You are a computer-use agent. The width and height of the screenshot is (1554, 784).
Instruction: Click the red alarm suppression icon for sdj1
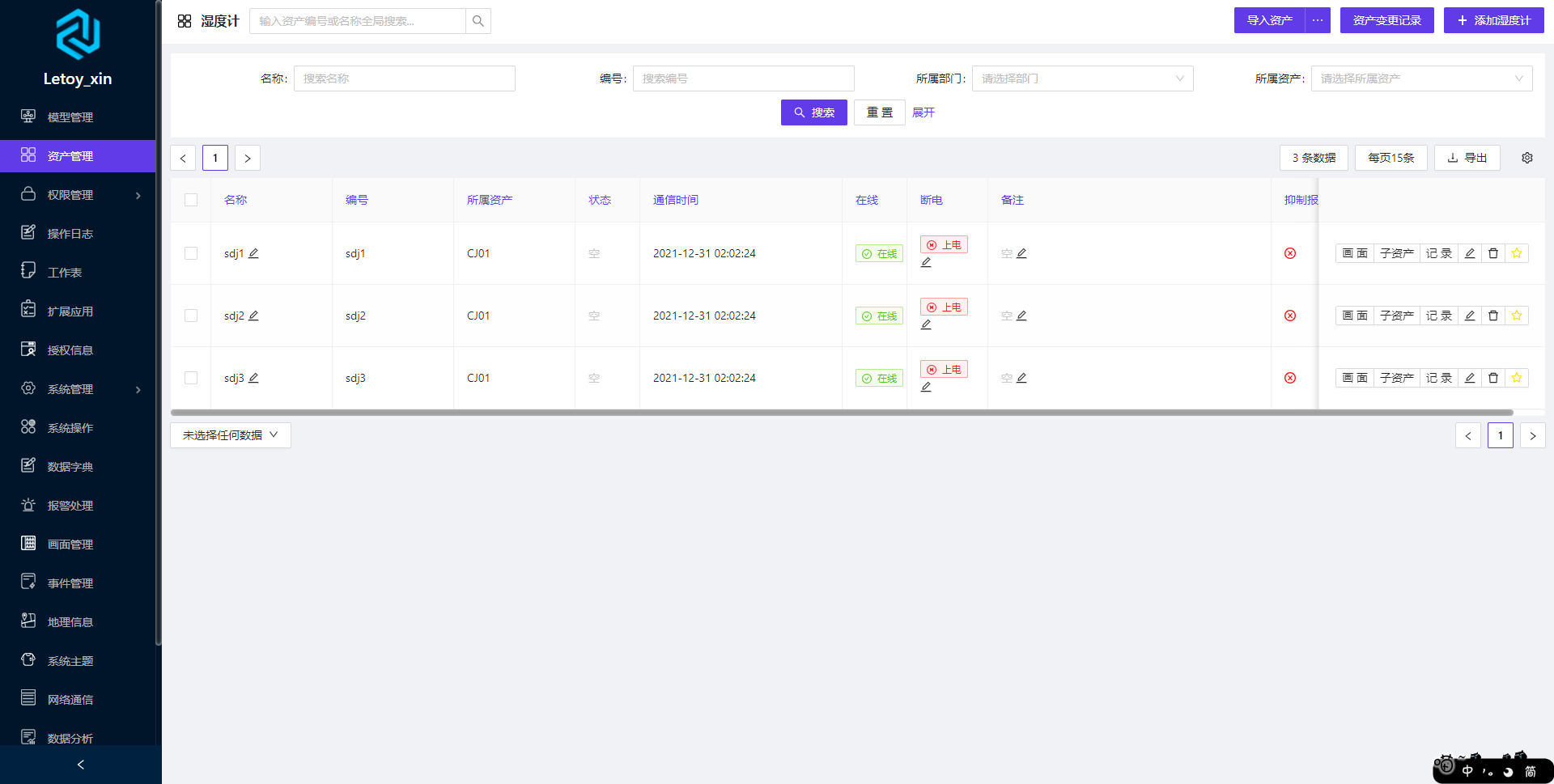pyautogui.click(x=1290, y=253)
